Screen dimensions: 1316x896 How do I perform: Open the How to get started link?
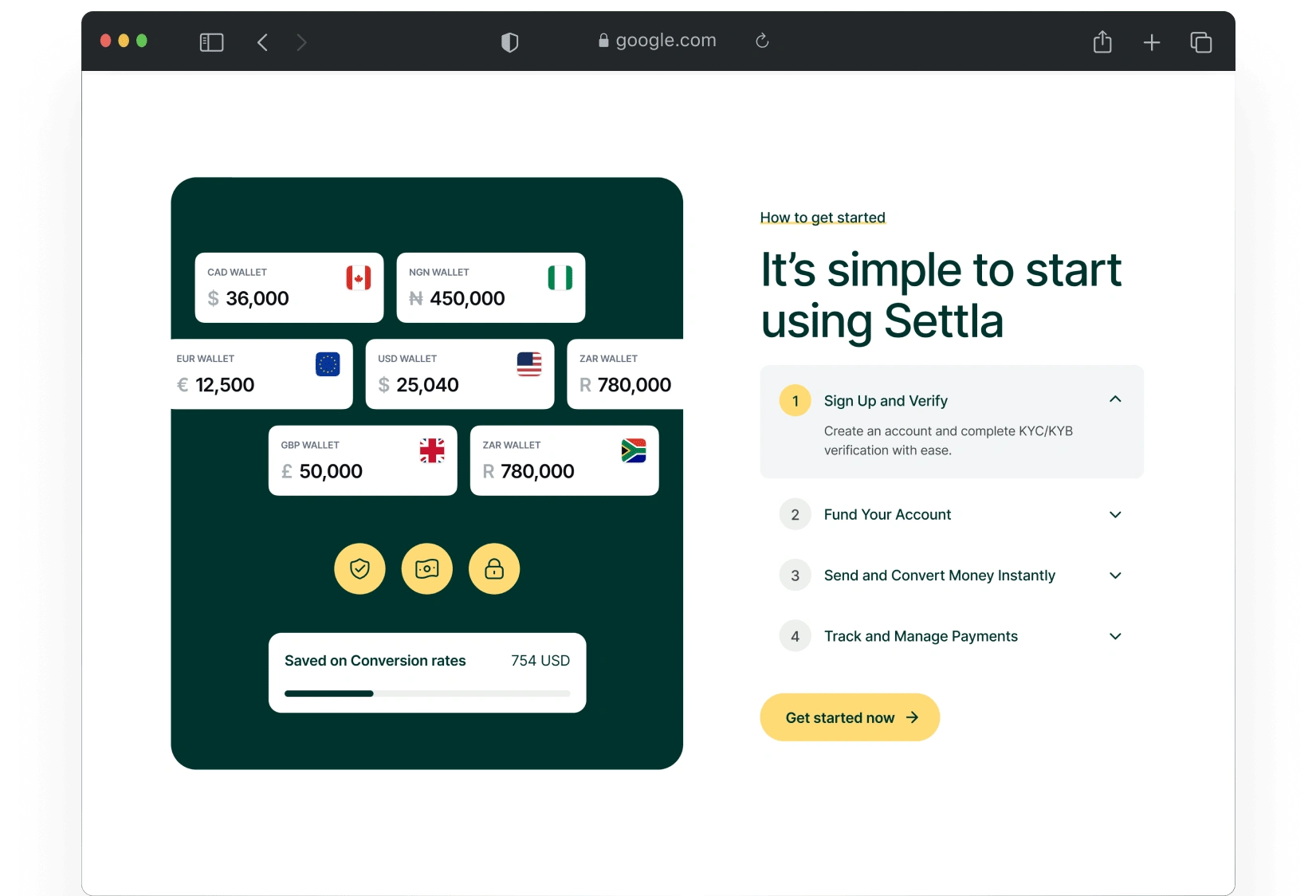pos(823,218)
